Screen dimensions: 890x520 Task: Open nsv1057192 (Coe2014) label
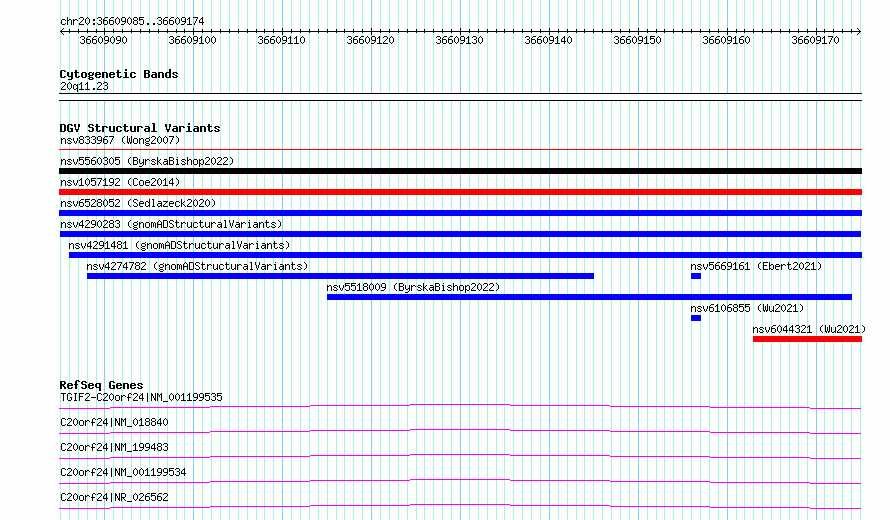[x=120, y=182]
